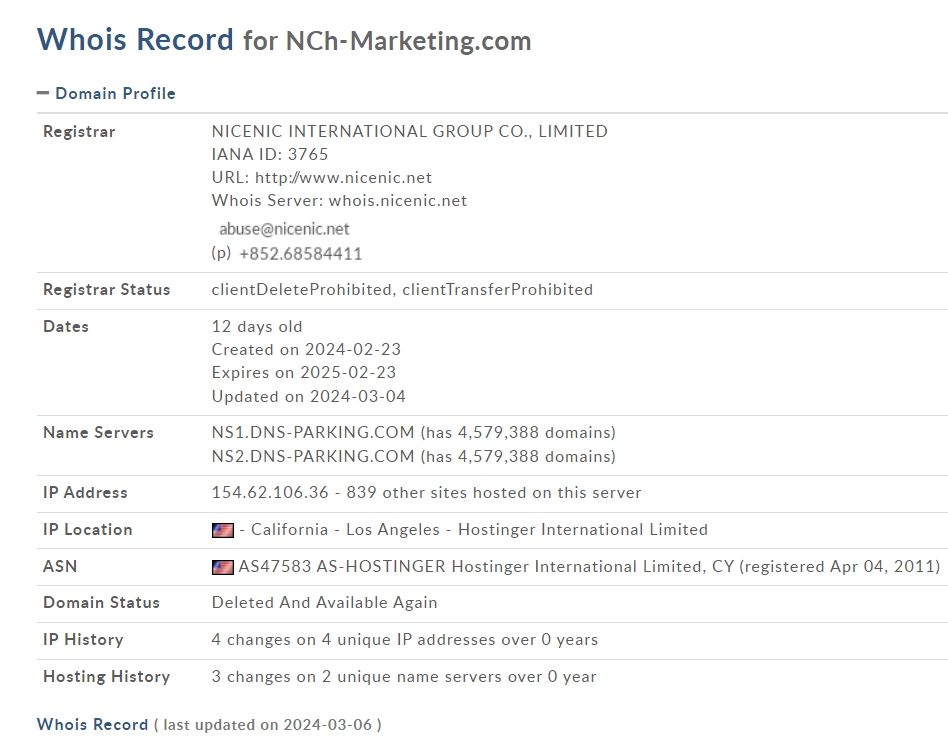Image resolution: width=948 pixels, height=736 pixels.
Task: Collapse the Domain Profile section
Action: (x=42, y=93)
